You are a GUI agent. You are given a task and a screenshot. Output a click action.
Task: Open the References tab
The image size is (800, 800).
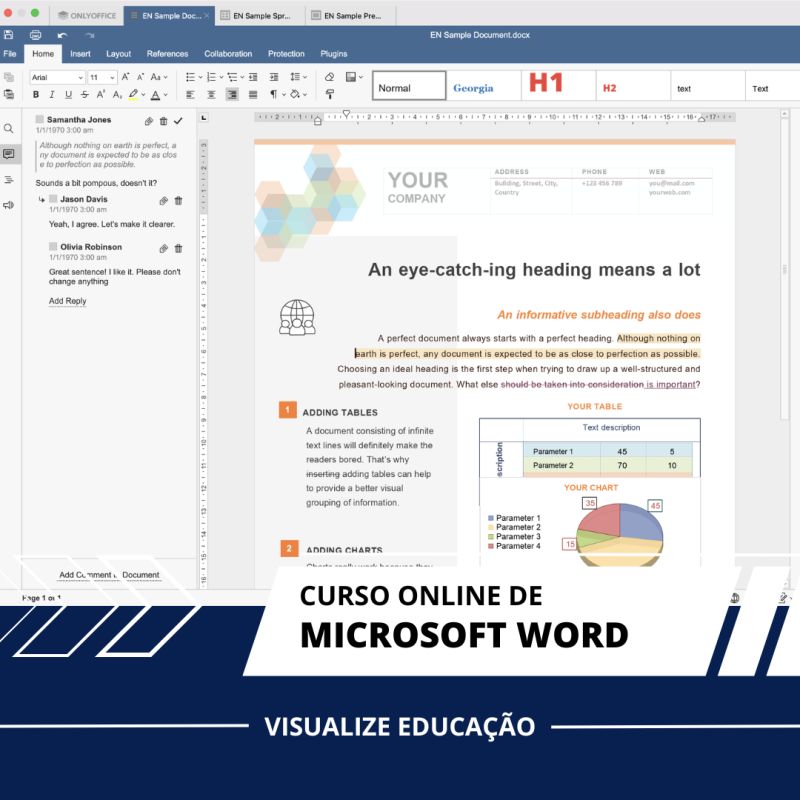tap(167, 54)
